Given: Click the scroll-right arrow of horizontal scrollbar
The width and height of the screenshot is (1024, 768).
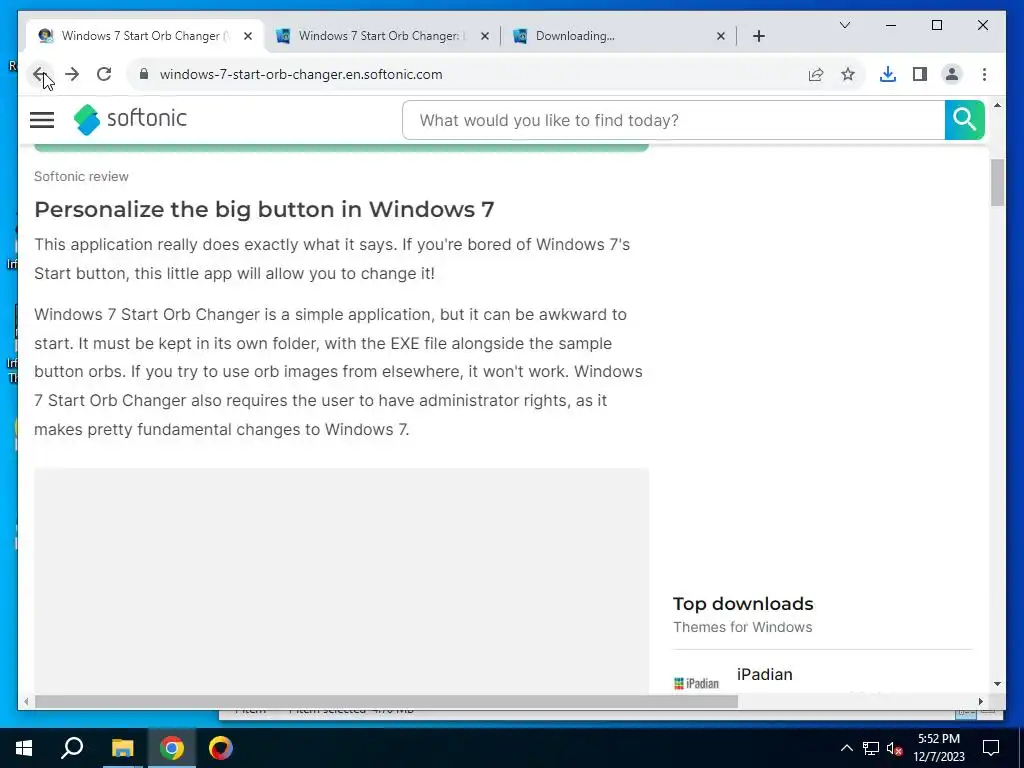Looking at the screenshot, I should [981, 701].
